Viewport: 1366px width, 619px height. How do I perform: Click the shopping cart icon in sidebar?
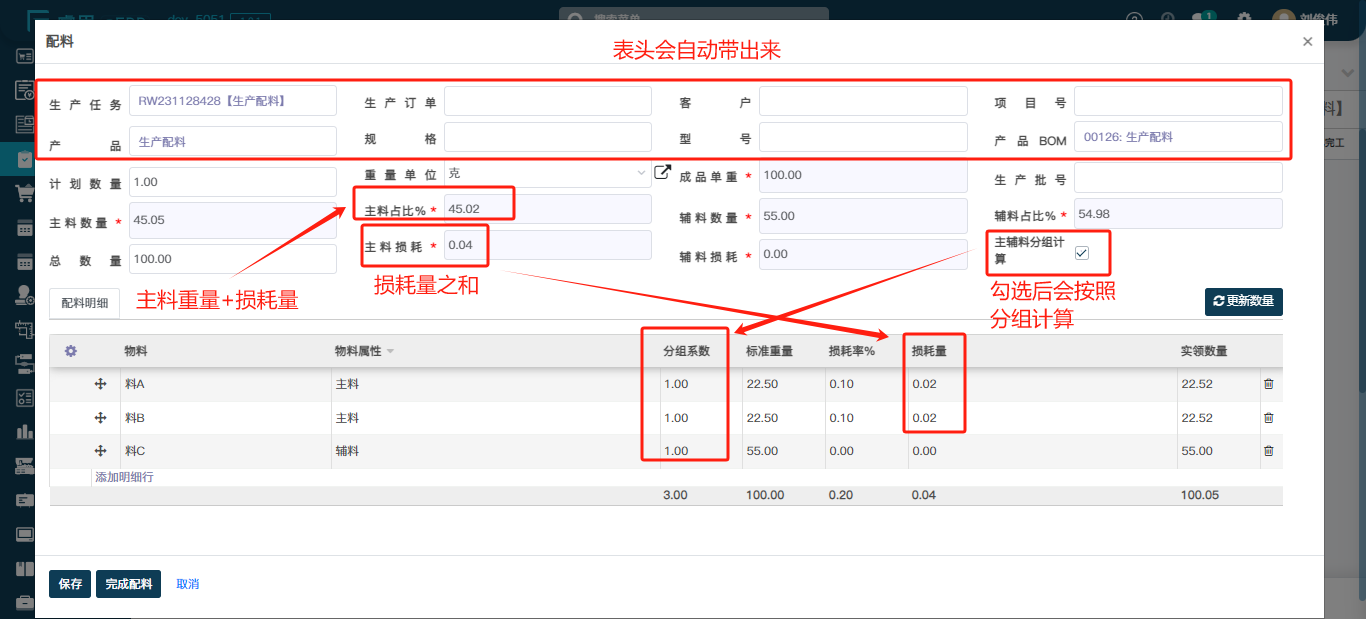tap(24, 193)
